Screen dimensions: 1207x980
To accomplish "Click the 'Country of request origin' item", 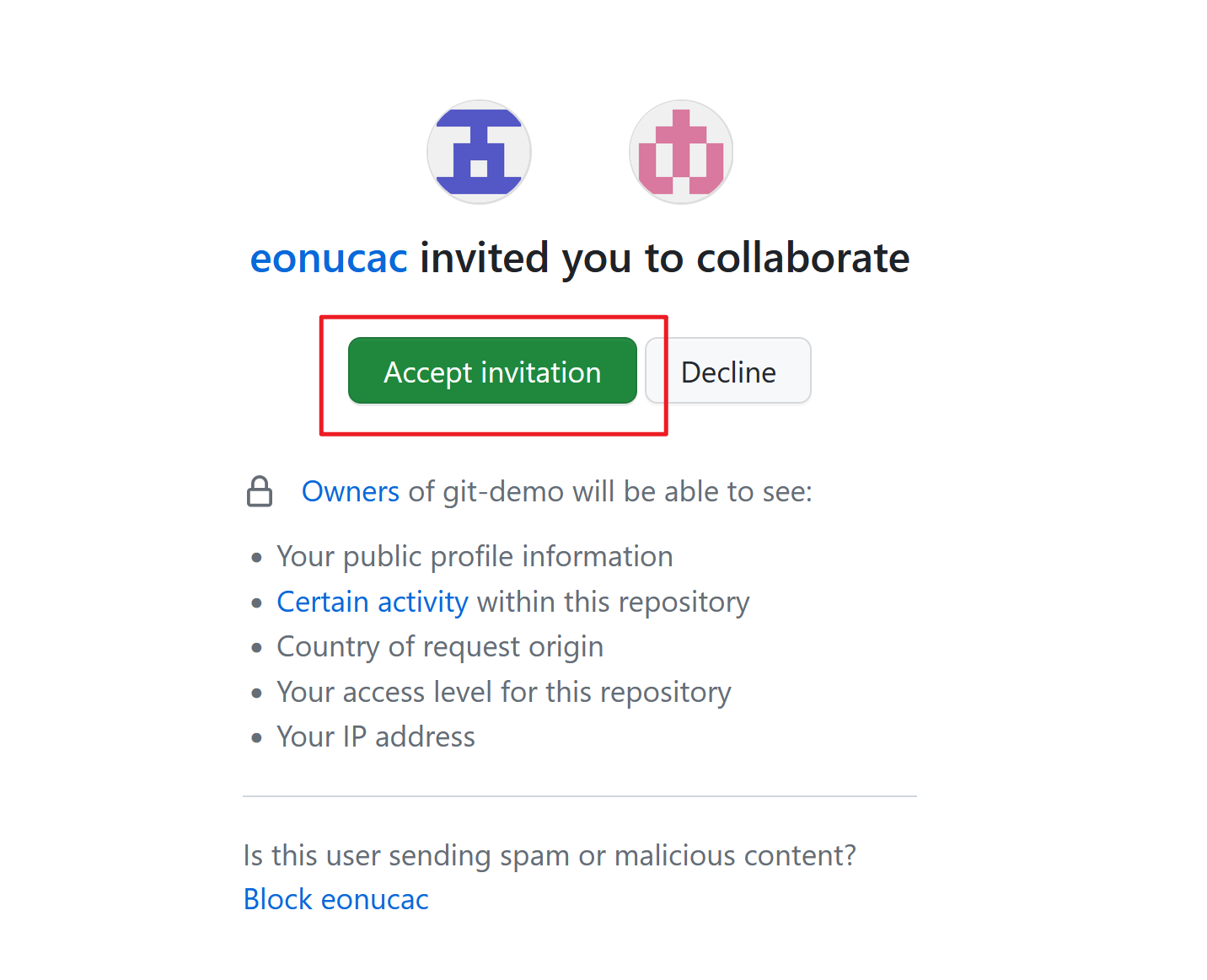I will click(x=440, y=646).
